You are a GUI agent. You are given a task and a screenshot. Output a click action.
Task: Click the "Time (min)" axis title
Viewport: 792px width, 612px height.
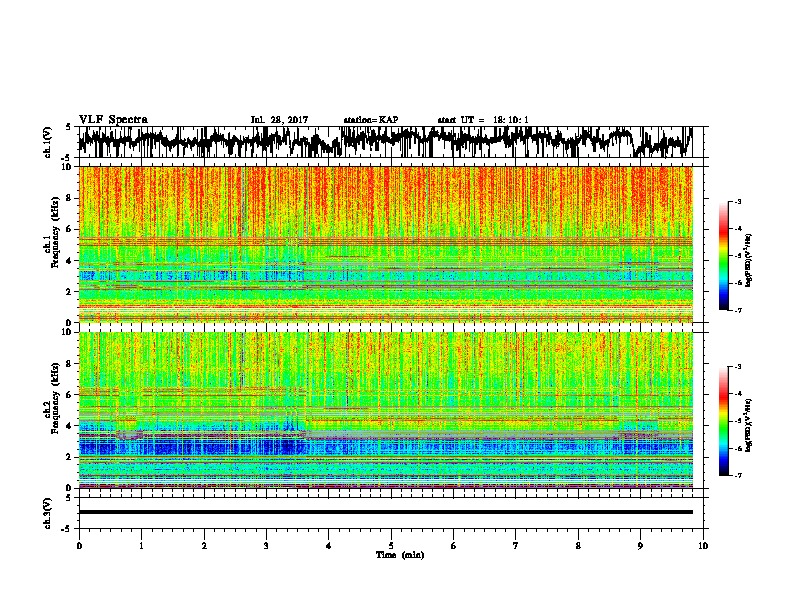[x=400, y=555]
